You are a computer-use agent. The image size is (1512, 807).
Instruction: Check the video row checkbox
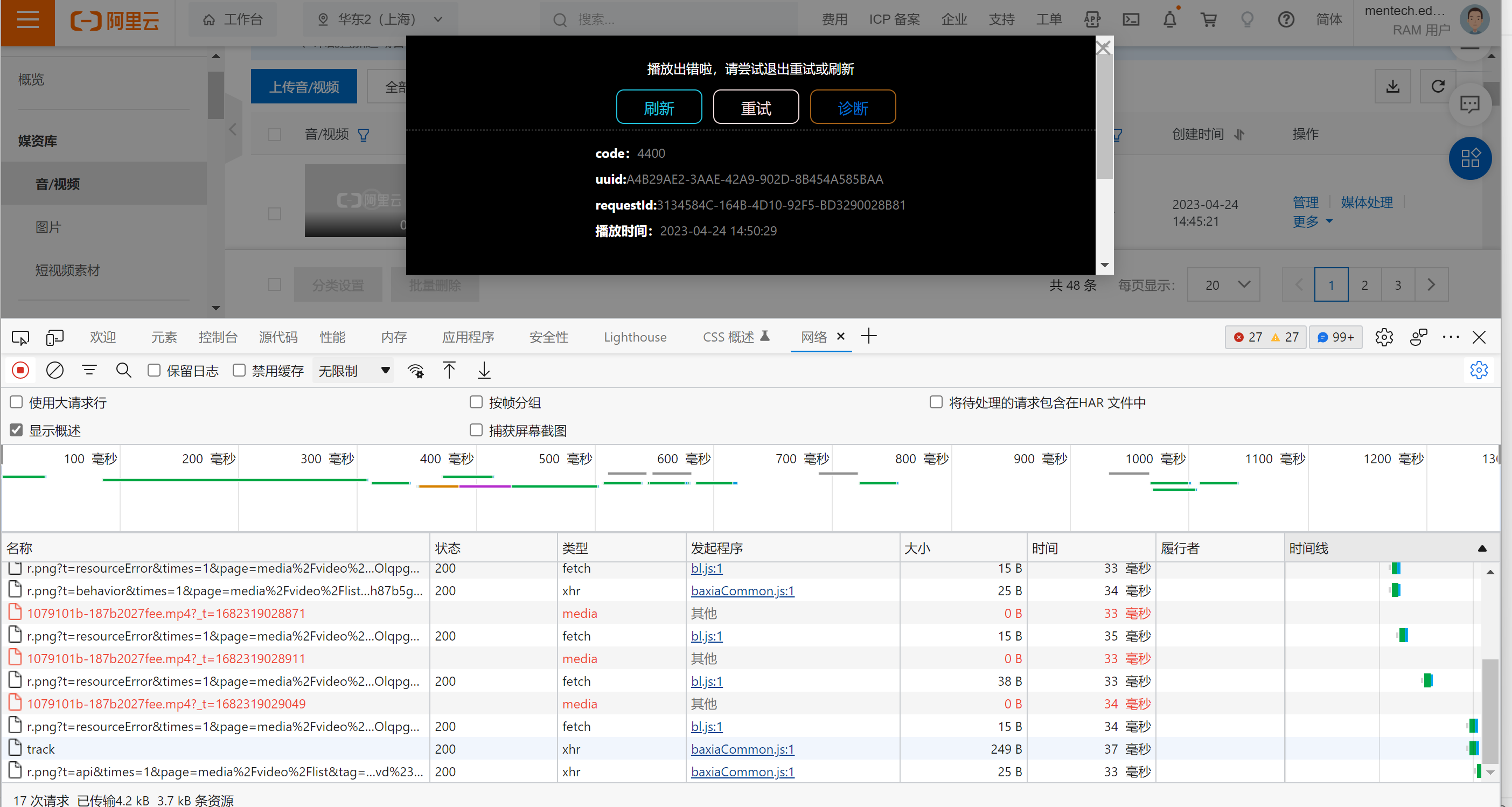click(x=275, y=214)
